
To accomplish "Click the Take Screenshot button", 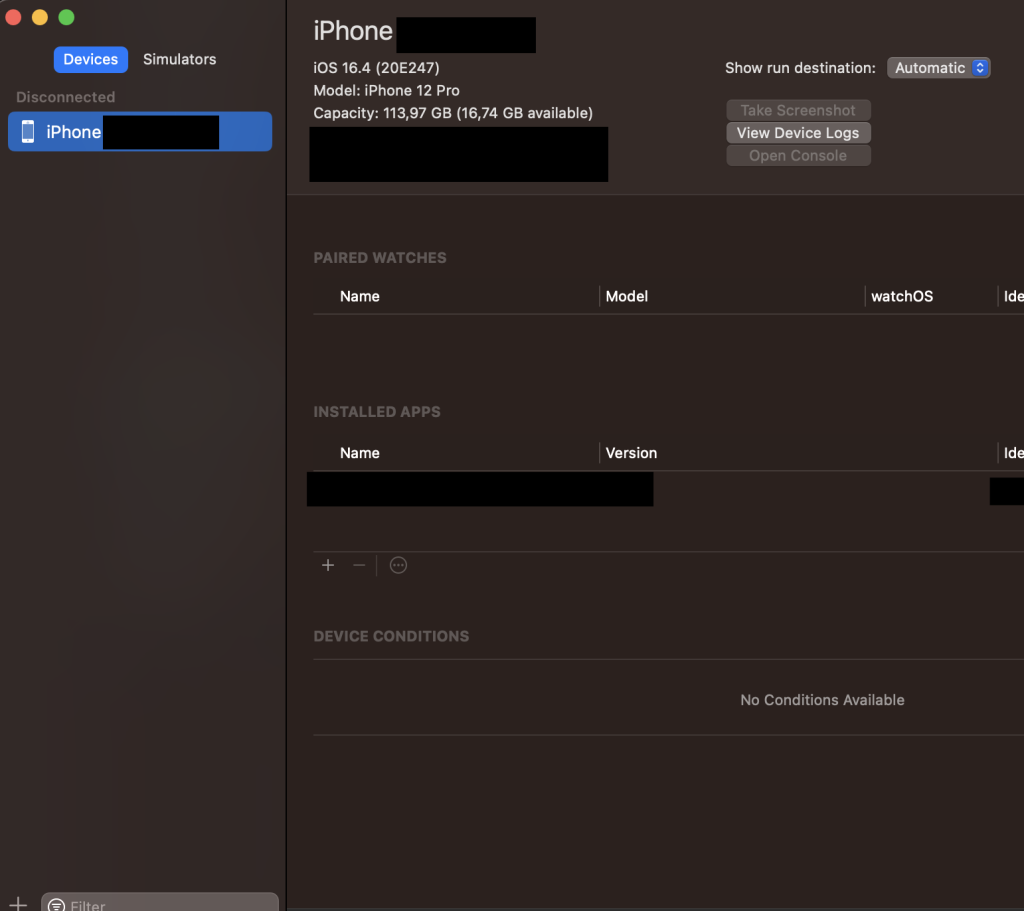I will 798,110.
